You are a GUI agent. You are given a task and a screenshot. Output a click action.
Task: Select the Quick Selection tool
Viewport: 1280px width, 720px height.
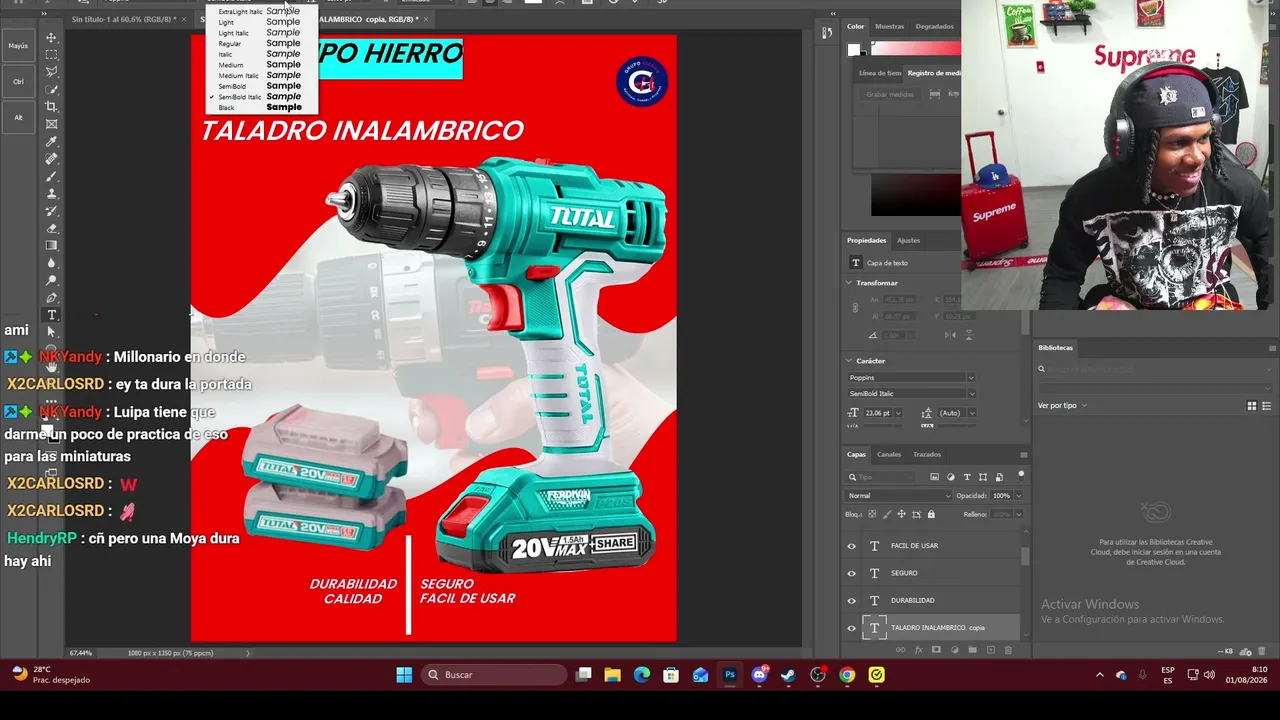point(51,89)
